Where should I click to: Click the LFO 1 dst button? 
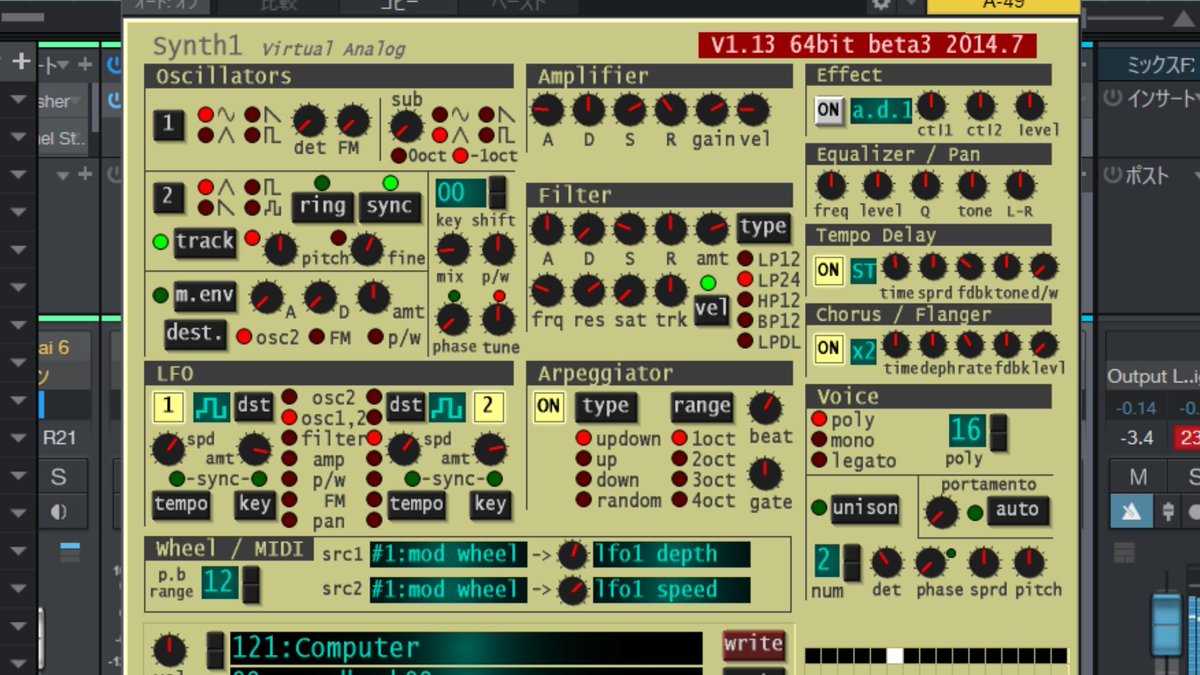[x=254, y=406]
